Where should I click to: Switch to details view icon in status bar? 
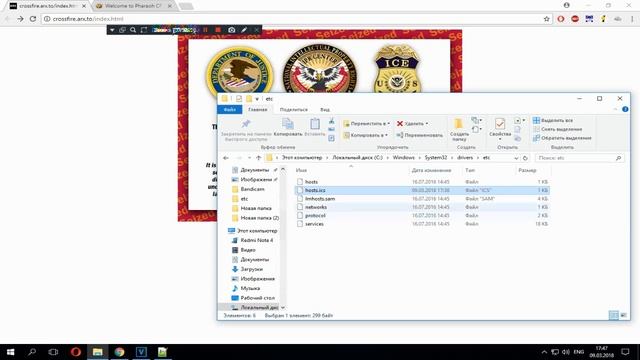(613, 315)
